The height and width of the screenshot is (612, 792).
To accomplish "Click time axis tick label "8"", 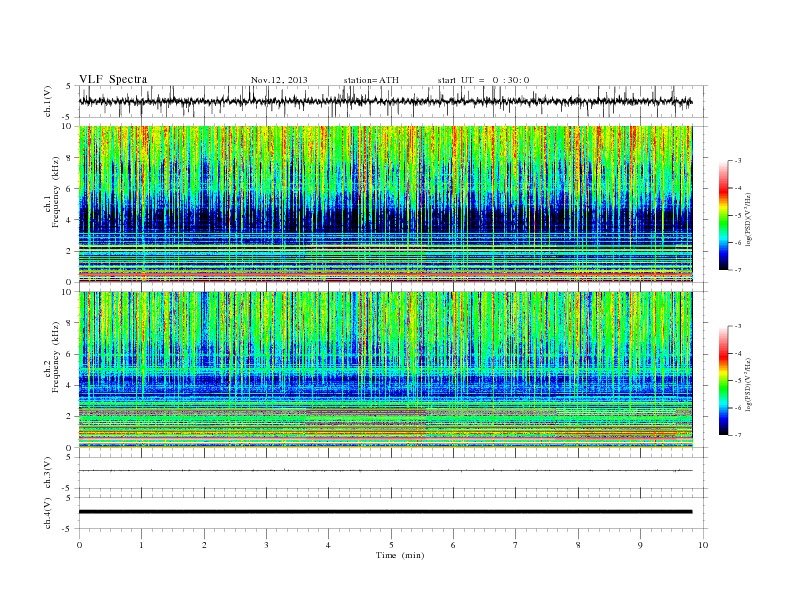I will 578,545.
